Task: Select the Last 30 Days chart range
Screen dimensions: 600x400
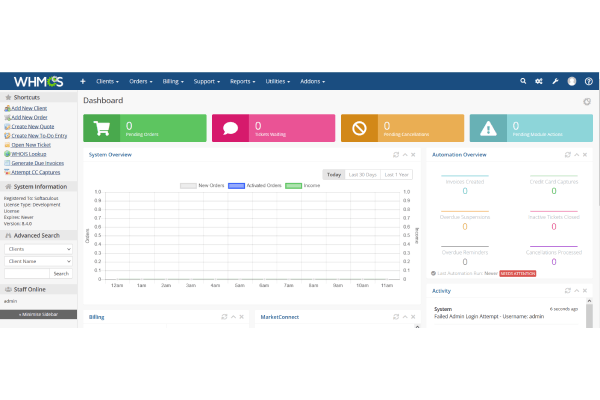Action: [362, 174]
